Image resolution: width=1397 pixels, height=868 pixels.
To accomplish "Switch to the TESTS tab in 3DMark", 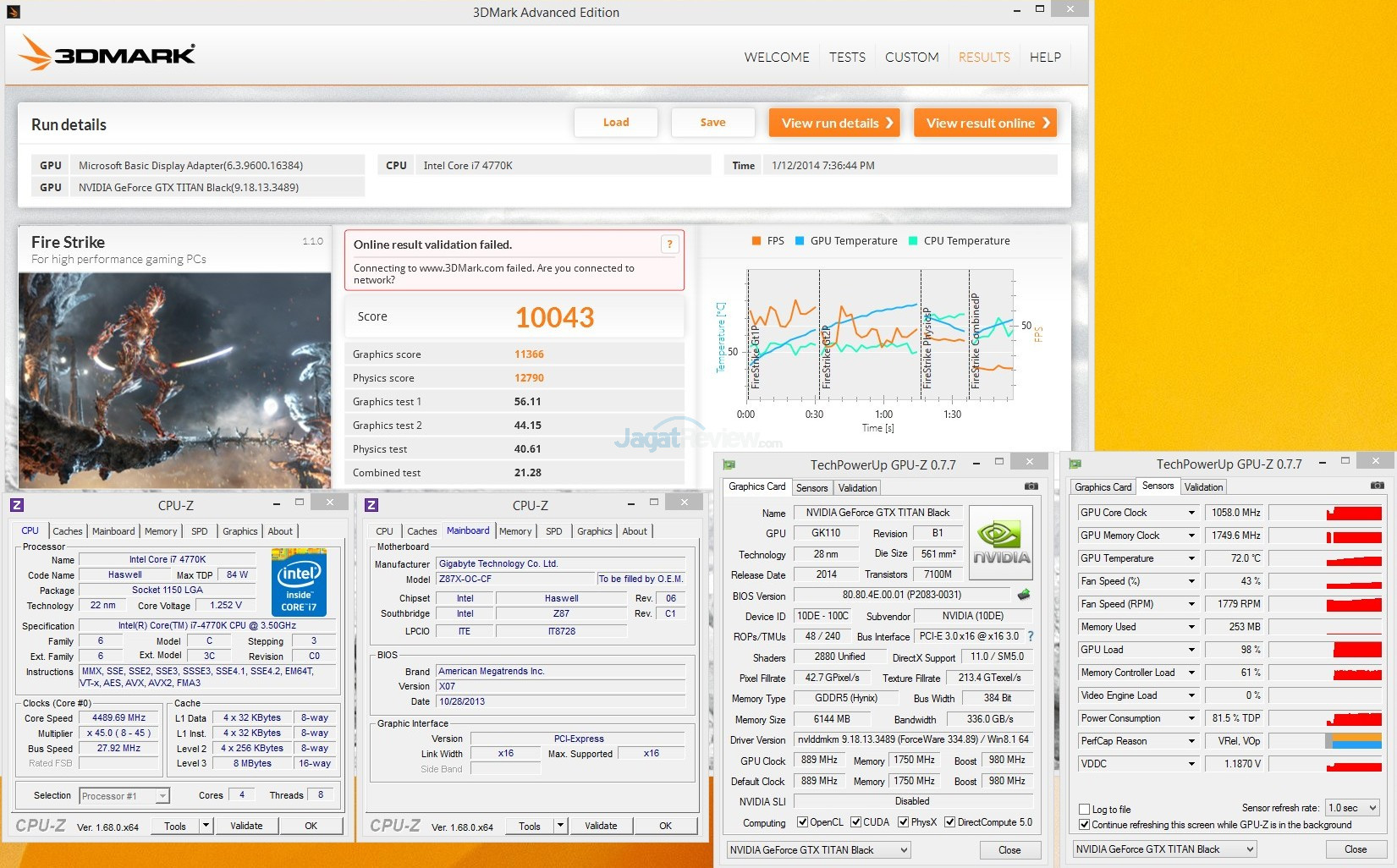I will (x=847, y=58).
